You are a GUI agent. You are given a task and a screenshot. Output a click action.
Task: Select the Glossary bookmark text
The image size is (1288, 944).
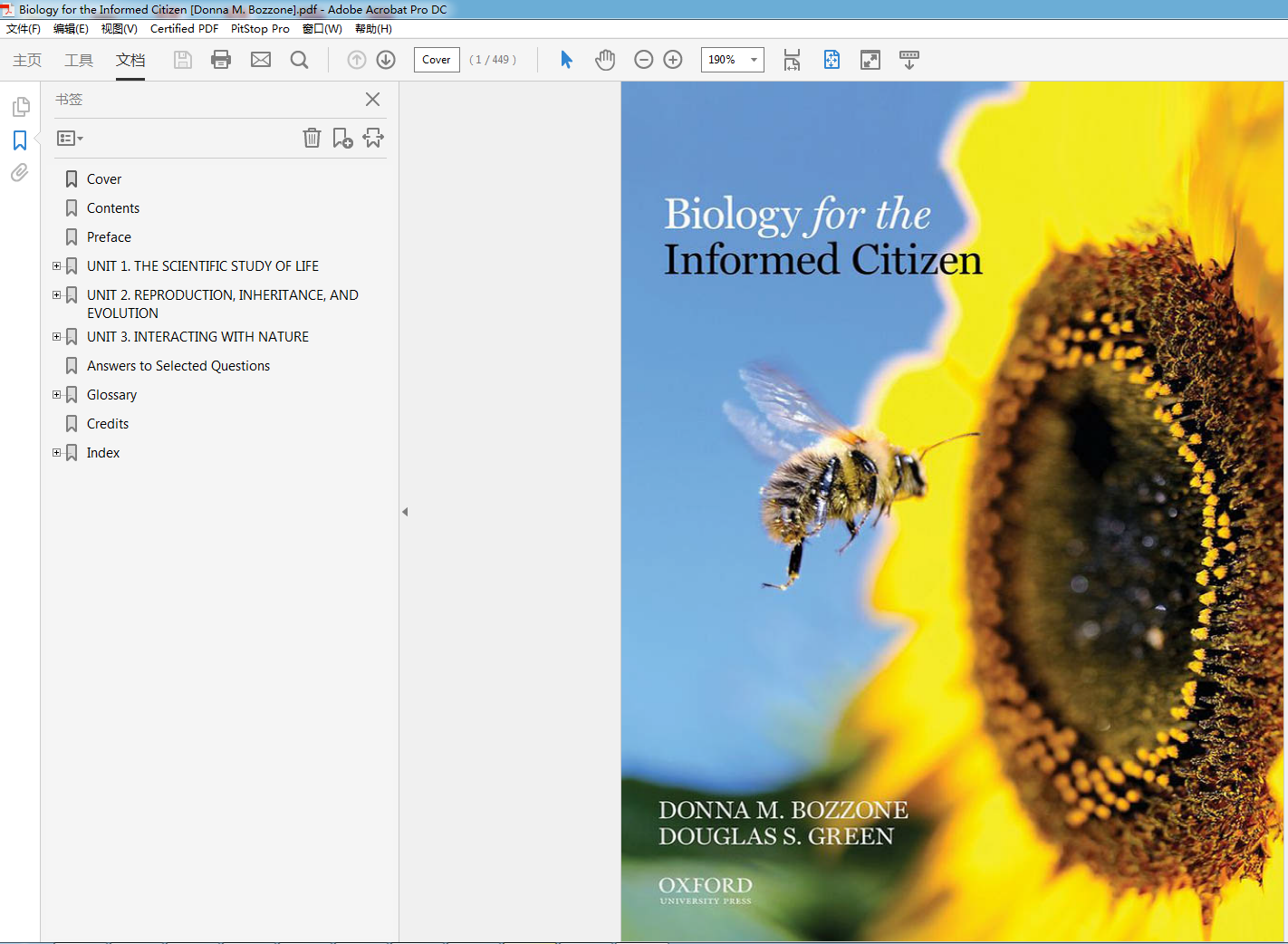111,395
